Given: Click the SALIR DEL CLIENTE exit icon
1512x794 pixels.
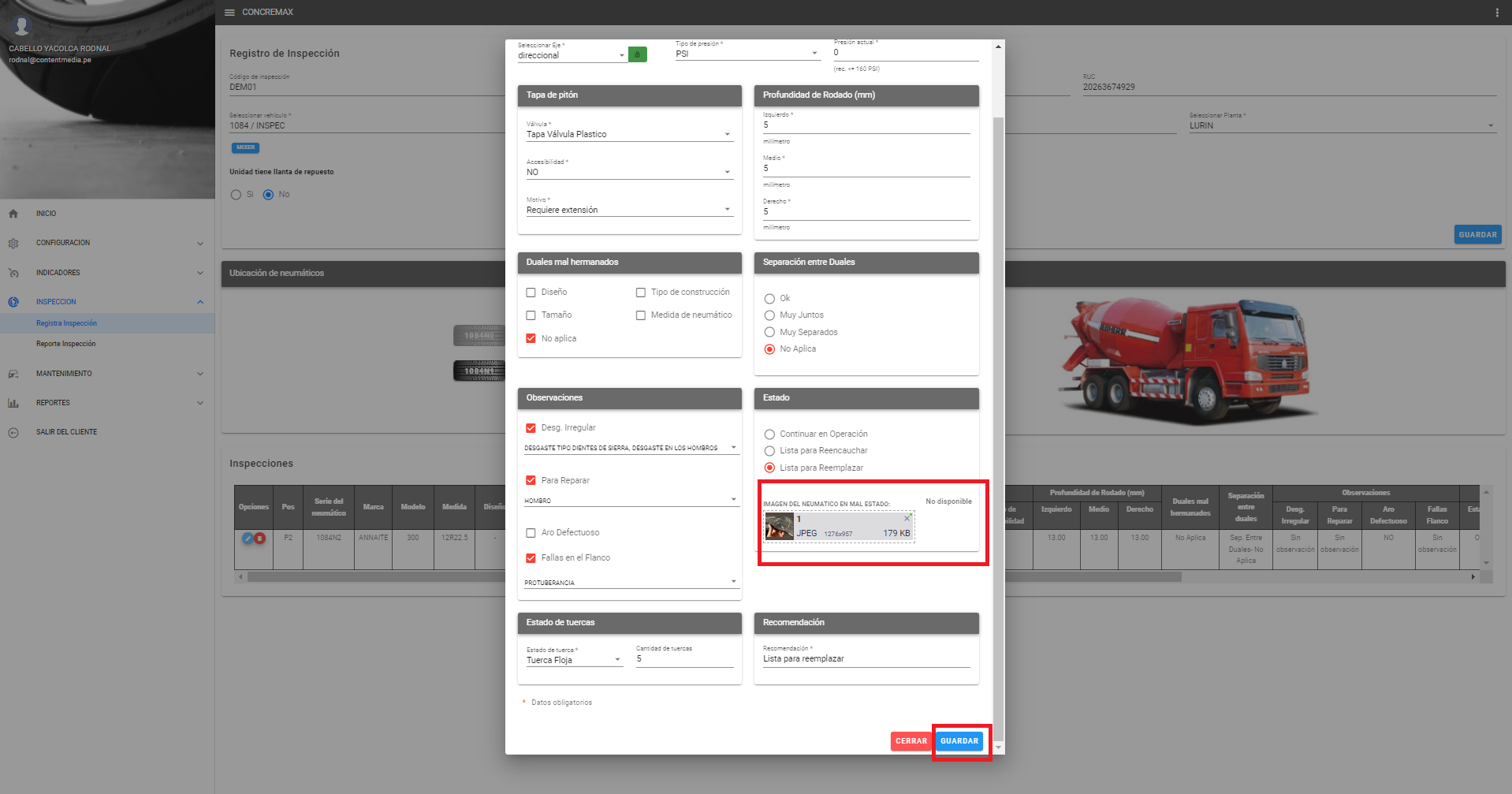Looking at the screenshot, I should [x=13, y=432].
